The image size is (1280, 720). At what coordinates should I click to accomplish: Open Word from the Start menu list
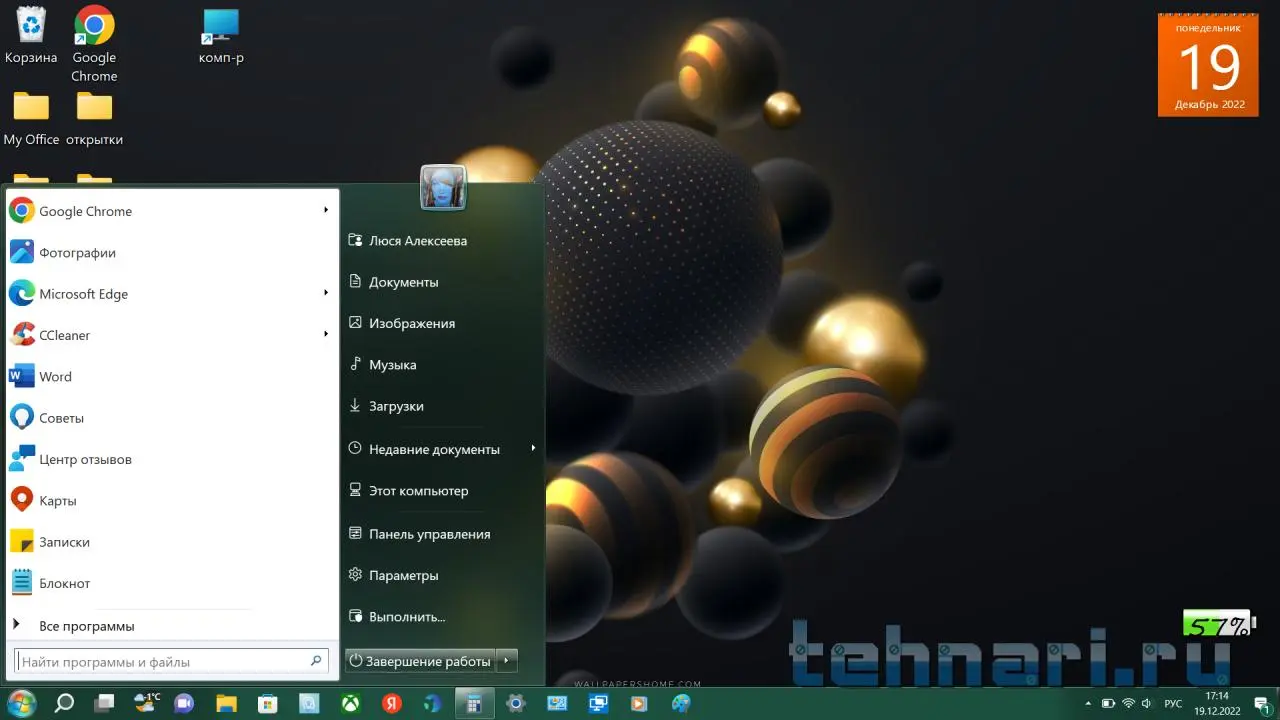point(55,377)
